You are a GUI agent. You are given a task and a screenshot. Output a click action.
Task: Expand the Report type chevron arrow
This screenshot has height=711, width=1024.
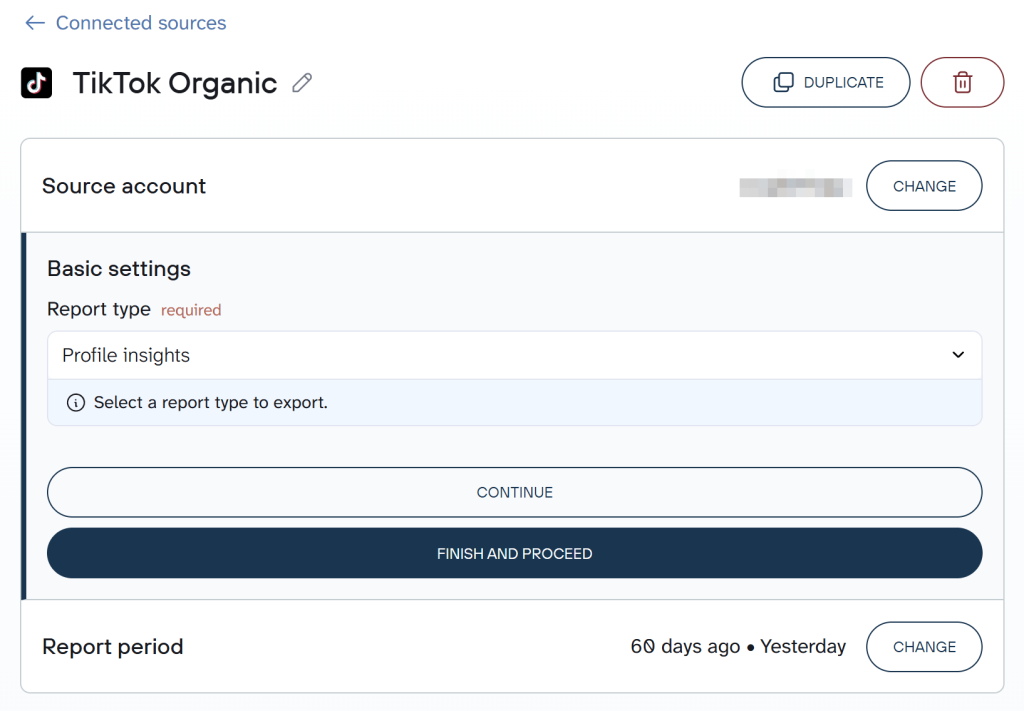(957, 355)
